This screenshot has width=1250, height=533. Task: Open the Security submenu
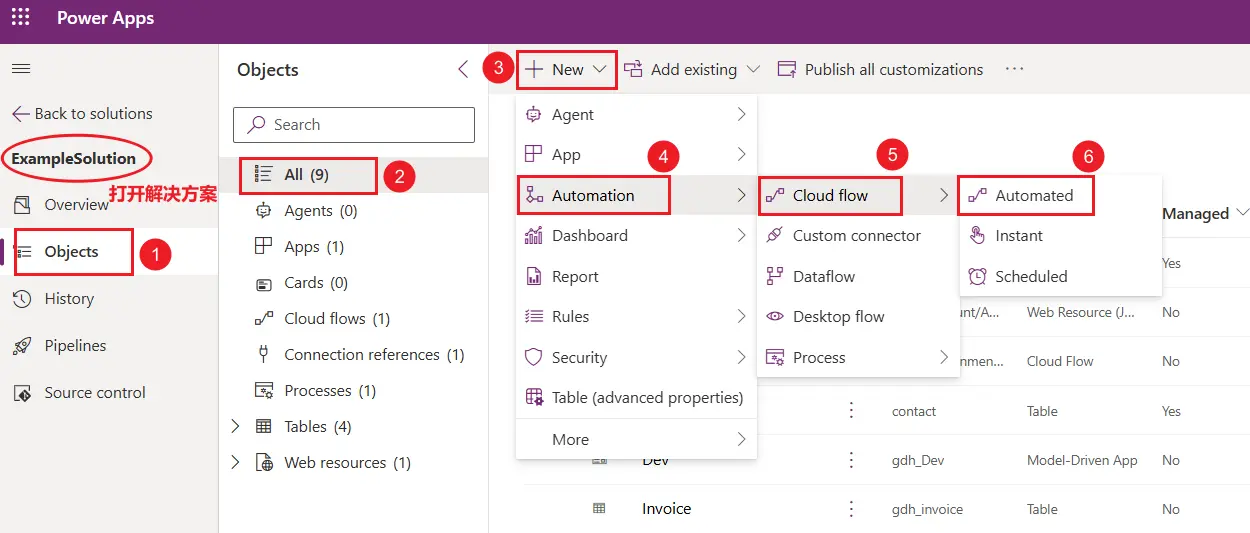636,358
